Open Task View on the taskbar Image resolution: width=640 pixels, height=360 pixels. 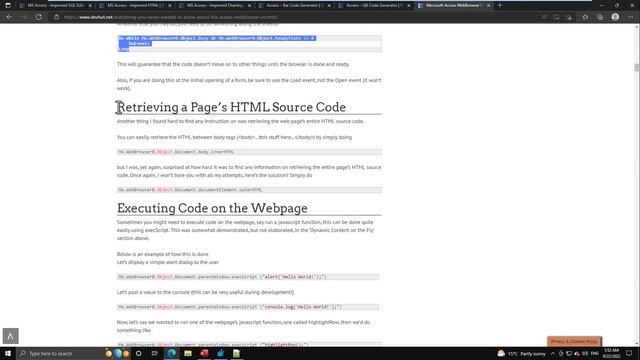(155, 353)
